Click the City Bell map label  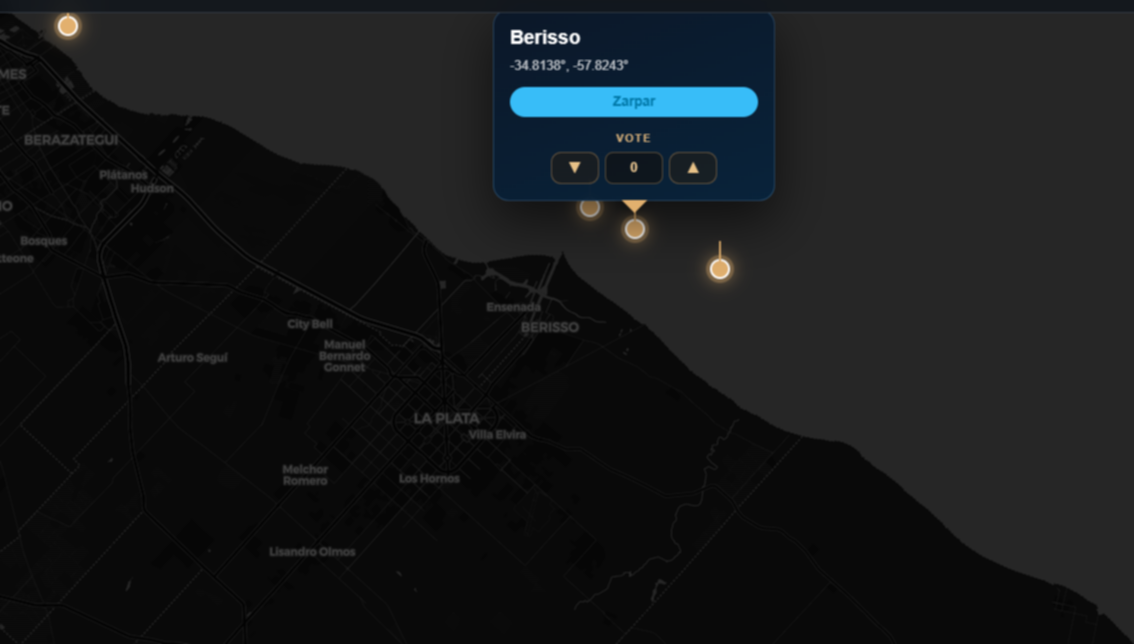pyautogui.click(x=310, y=324)
